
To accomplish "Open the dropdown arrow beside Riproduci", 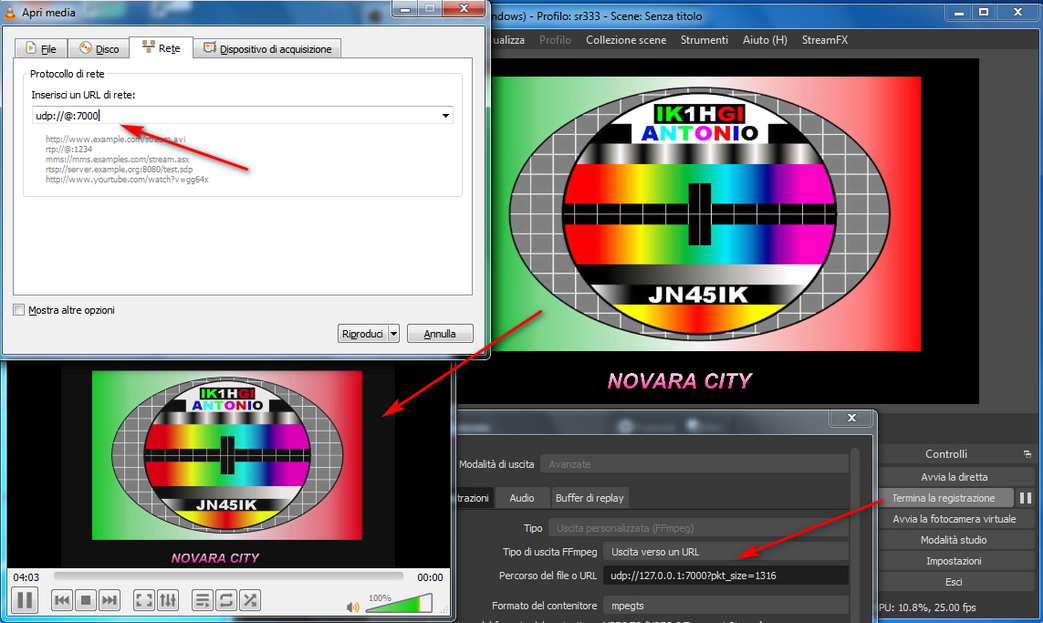I will [393, 333].
